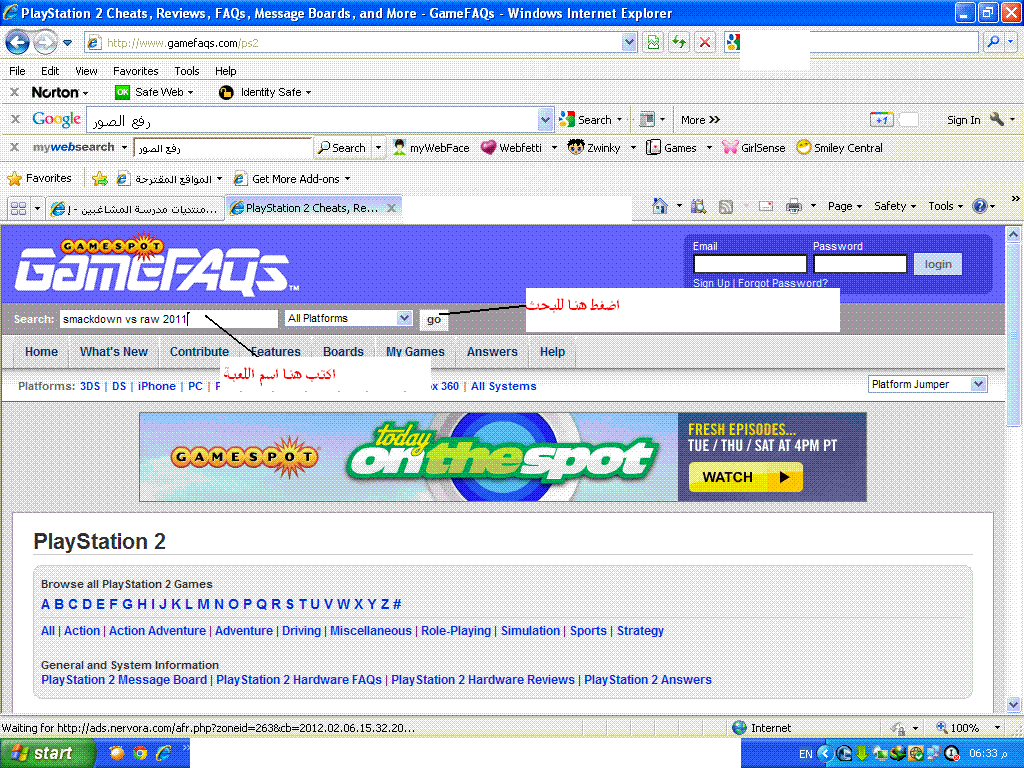The height and width of the screenshot is (768, 1024).
Task: Click the Forgot Password? link
Action: point(782,283)
